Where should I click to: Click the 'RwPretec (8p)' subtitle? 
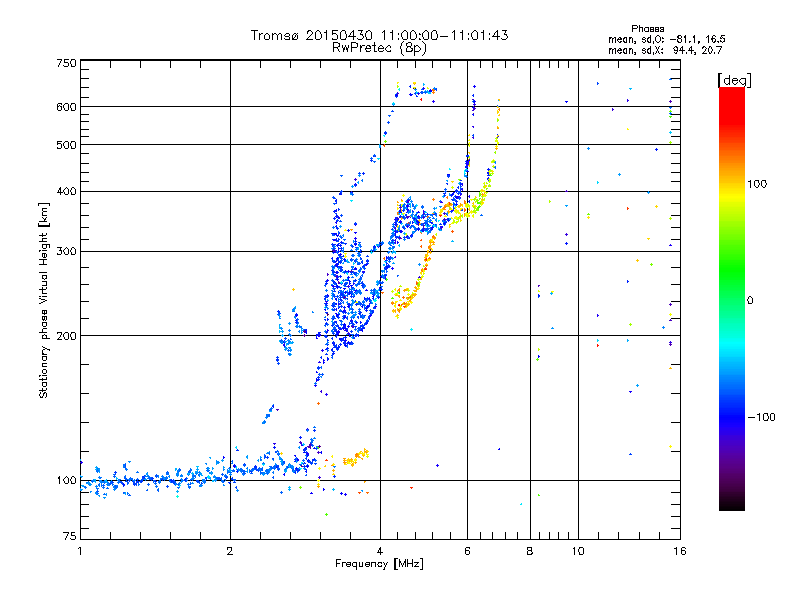tap(379, 48)
